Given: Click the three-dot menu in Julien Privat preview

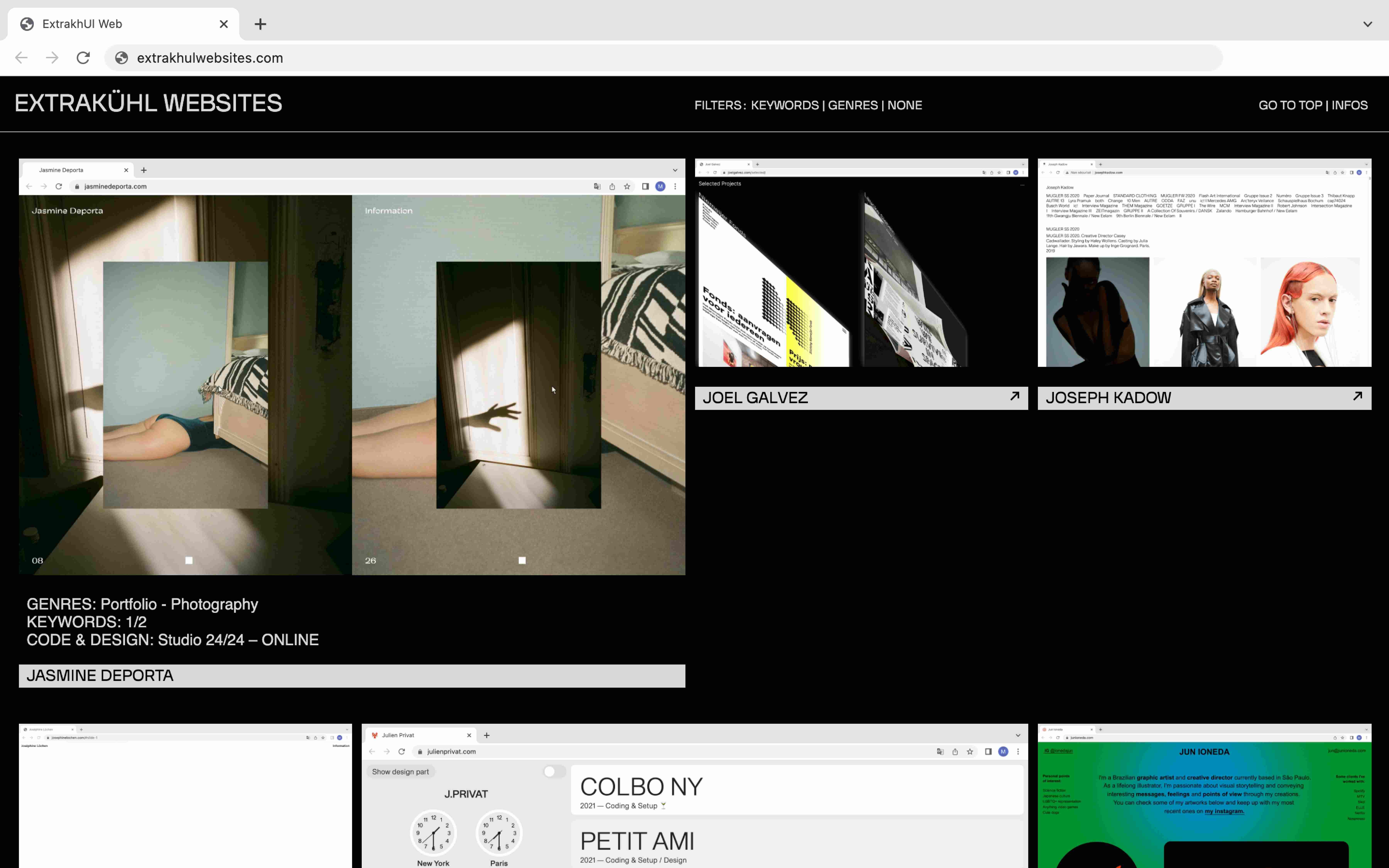Looking at the screenshot, I should (1018, 751).
